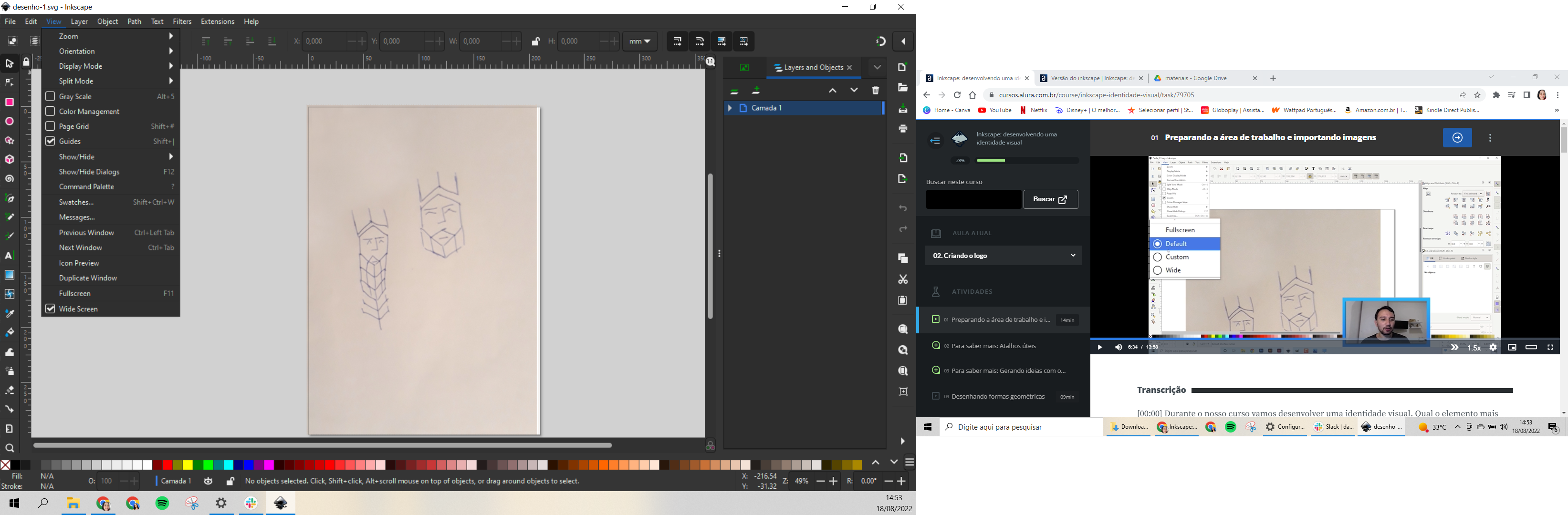The width and height of the screenshot is (1568, 515).
Task: Open the View menu
Action: click(x=54, y=21)
